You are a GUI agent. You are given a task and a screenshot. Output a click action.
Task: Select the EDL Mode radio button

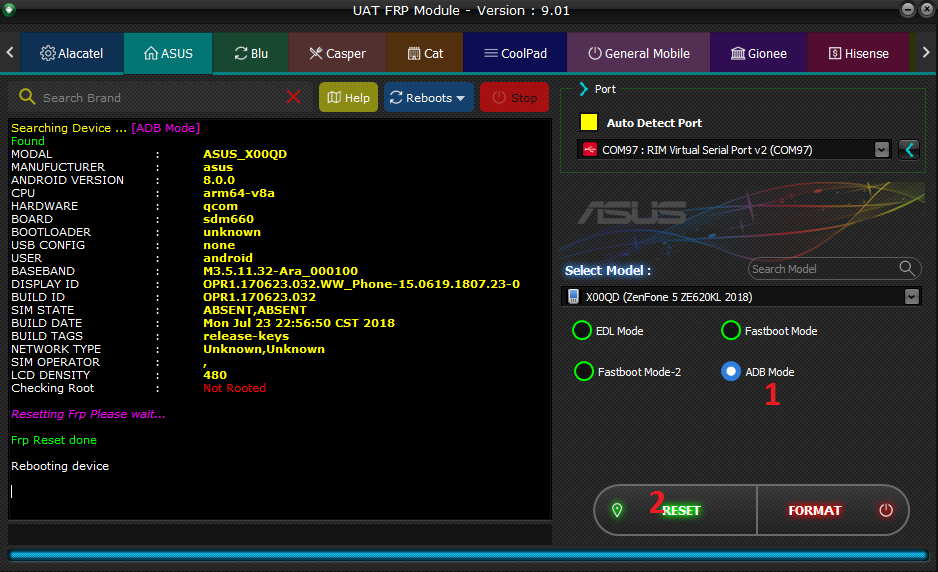point(582,330)
